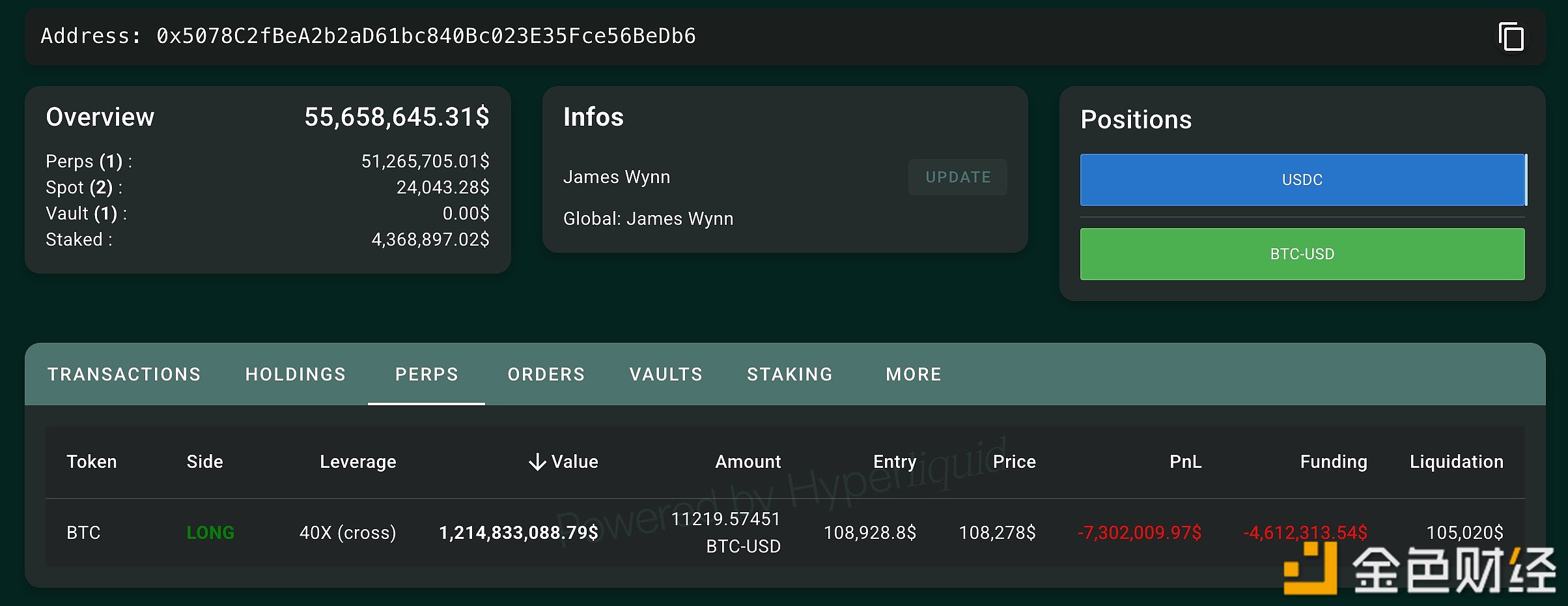The height and width of the screenshot is (606, 1568).
Task: Open the TRANSACTIONS tab
Action: [124, 374]
